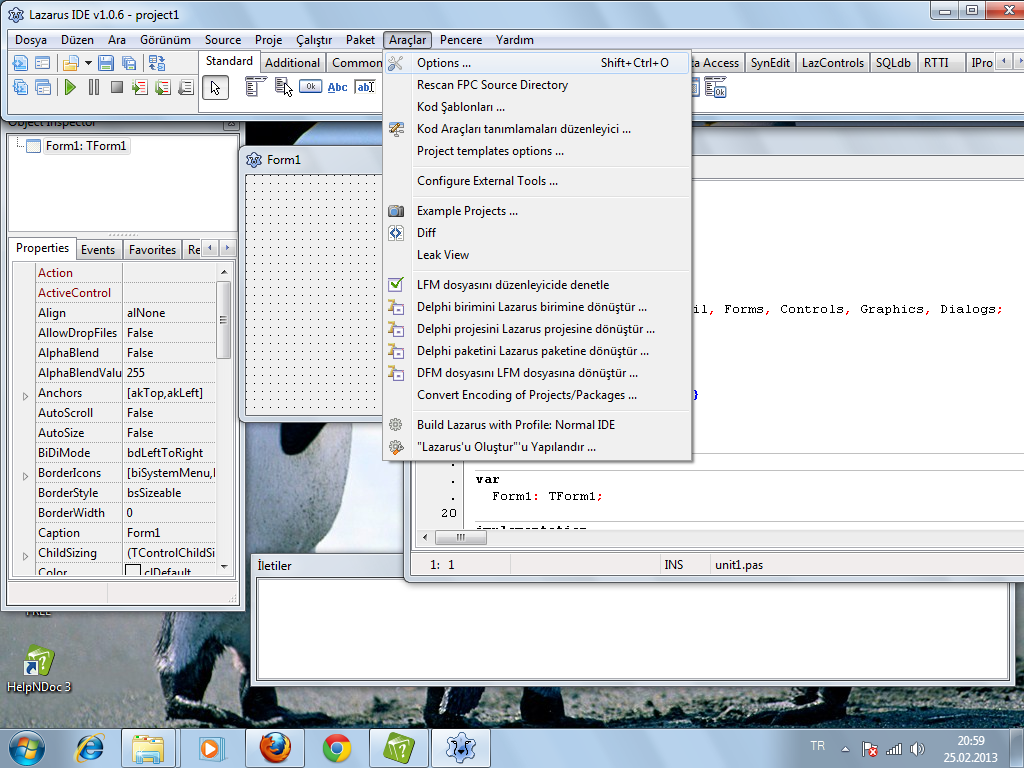The width and height of the screenshot is (1024, 768).
Task: Click the Pause debugging icon
Action: pos(94,87)
